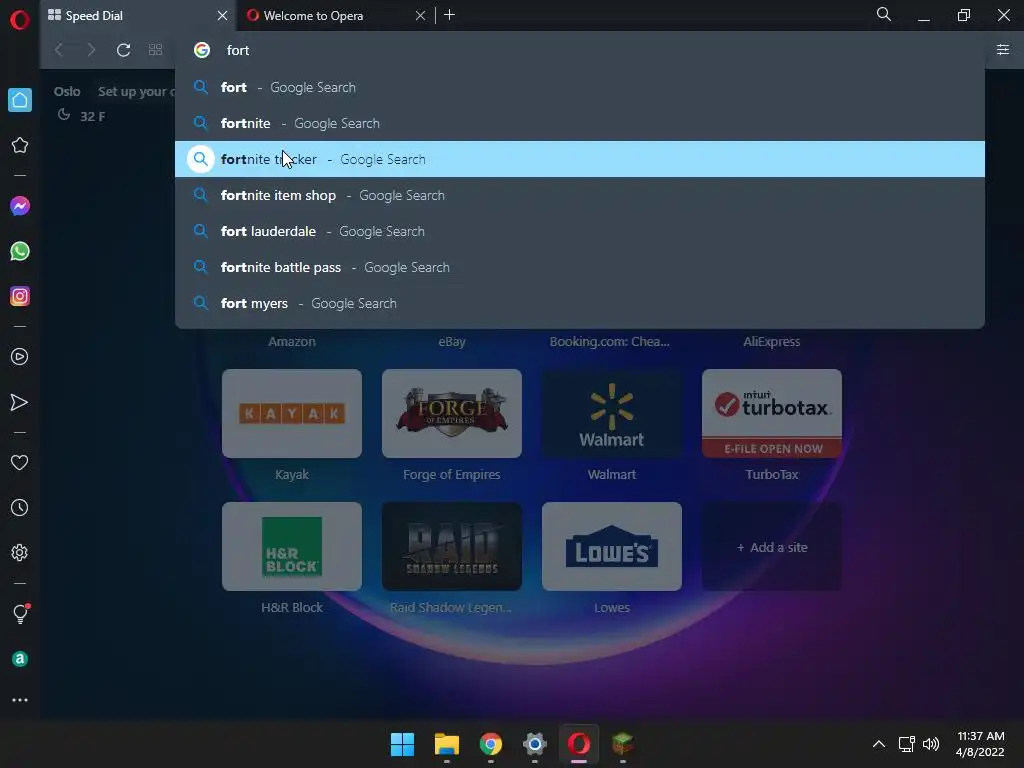Image resolution: width=1024 pixels, height=768 pixels.
Task: Open the lightbulb tips icon
Action: tap(20, 613)
